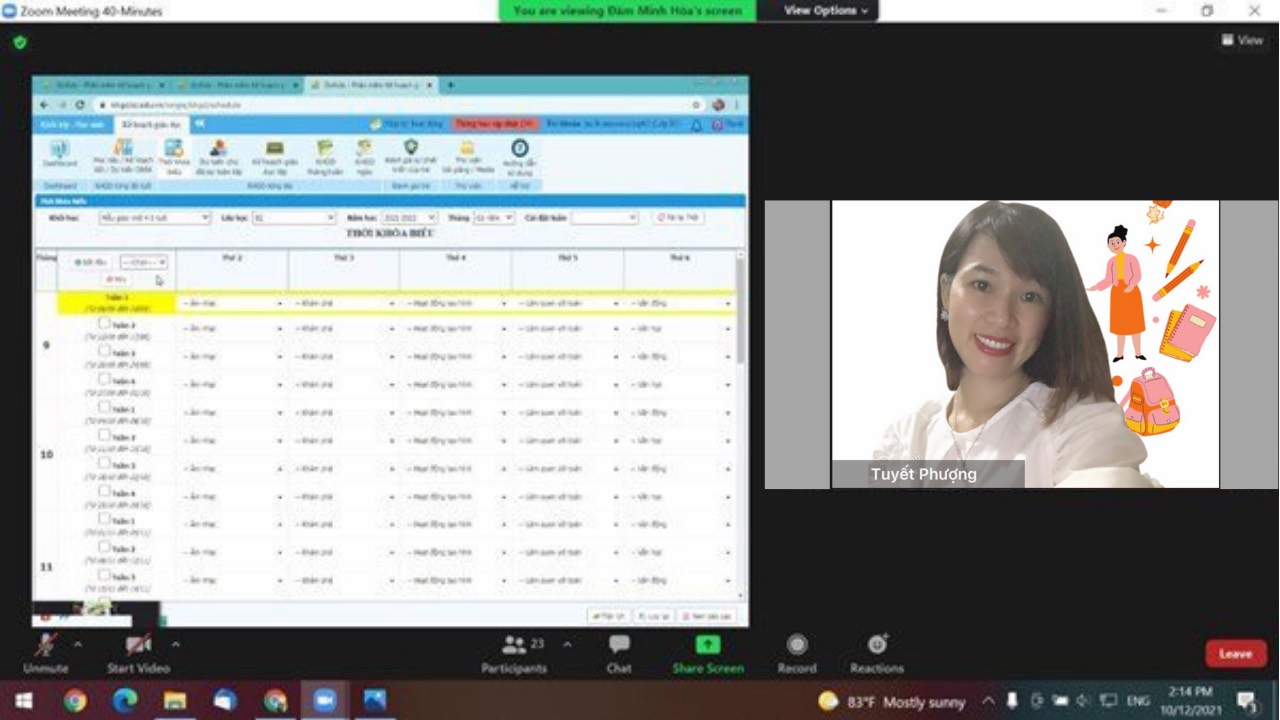Open Zoom from the Windows taskbar
Screen dimensions: 1280x720
324,701
